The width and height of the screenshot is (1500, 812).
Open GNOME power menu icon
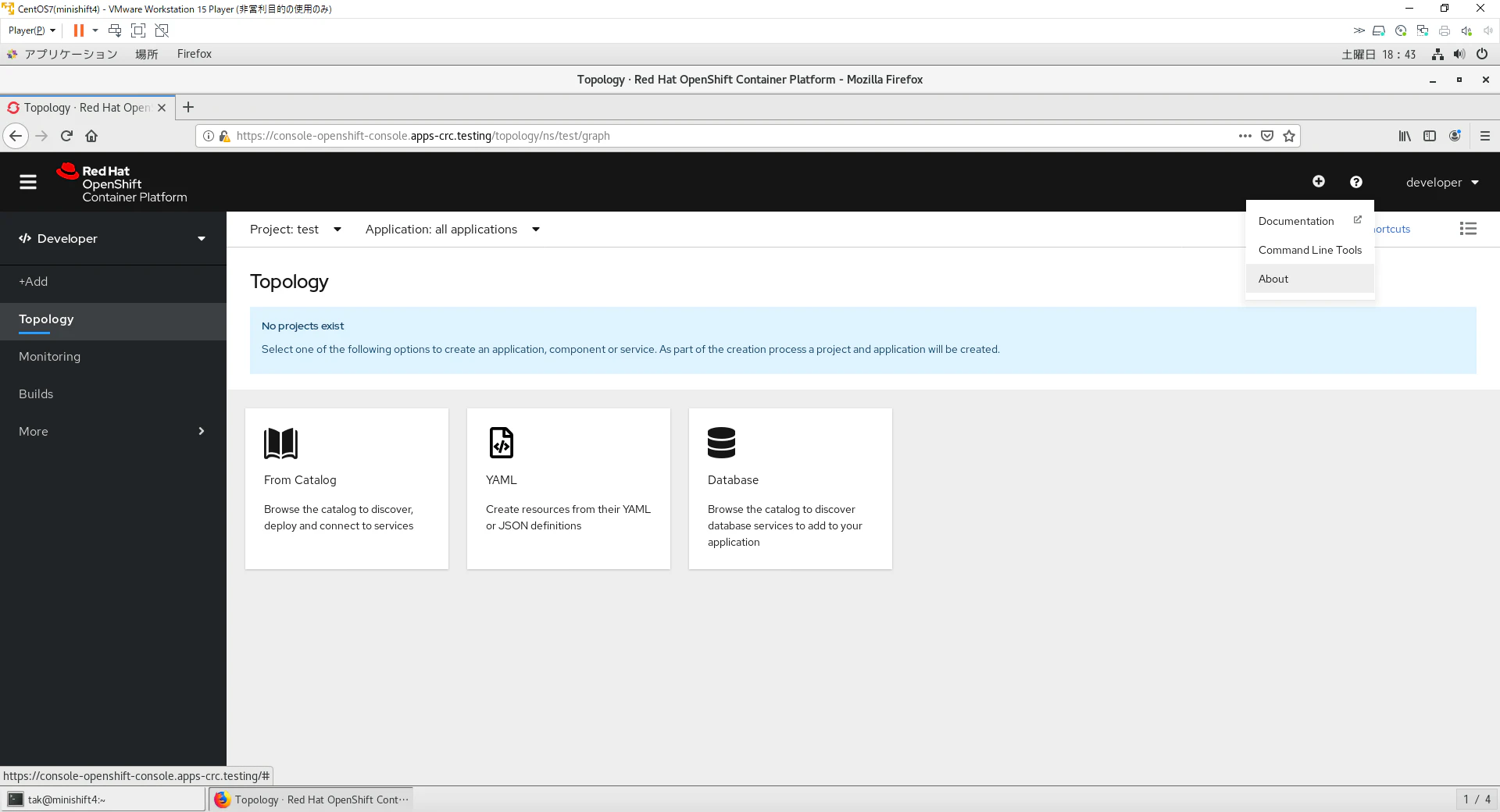(x=1482, y=54)
